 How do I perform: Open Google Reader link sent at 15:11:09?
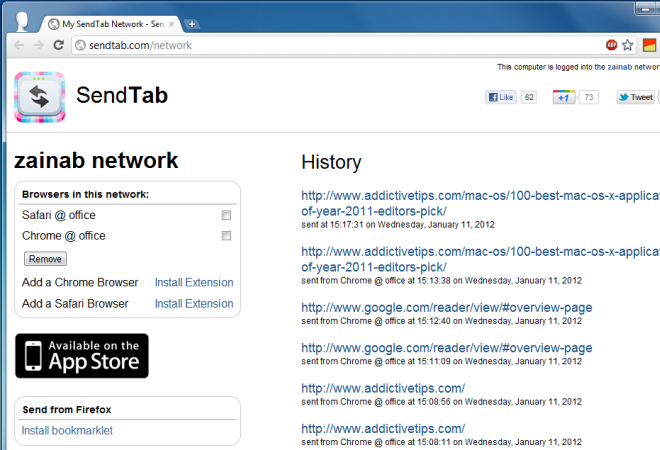coord(447,348)
